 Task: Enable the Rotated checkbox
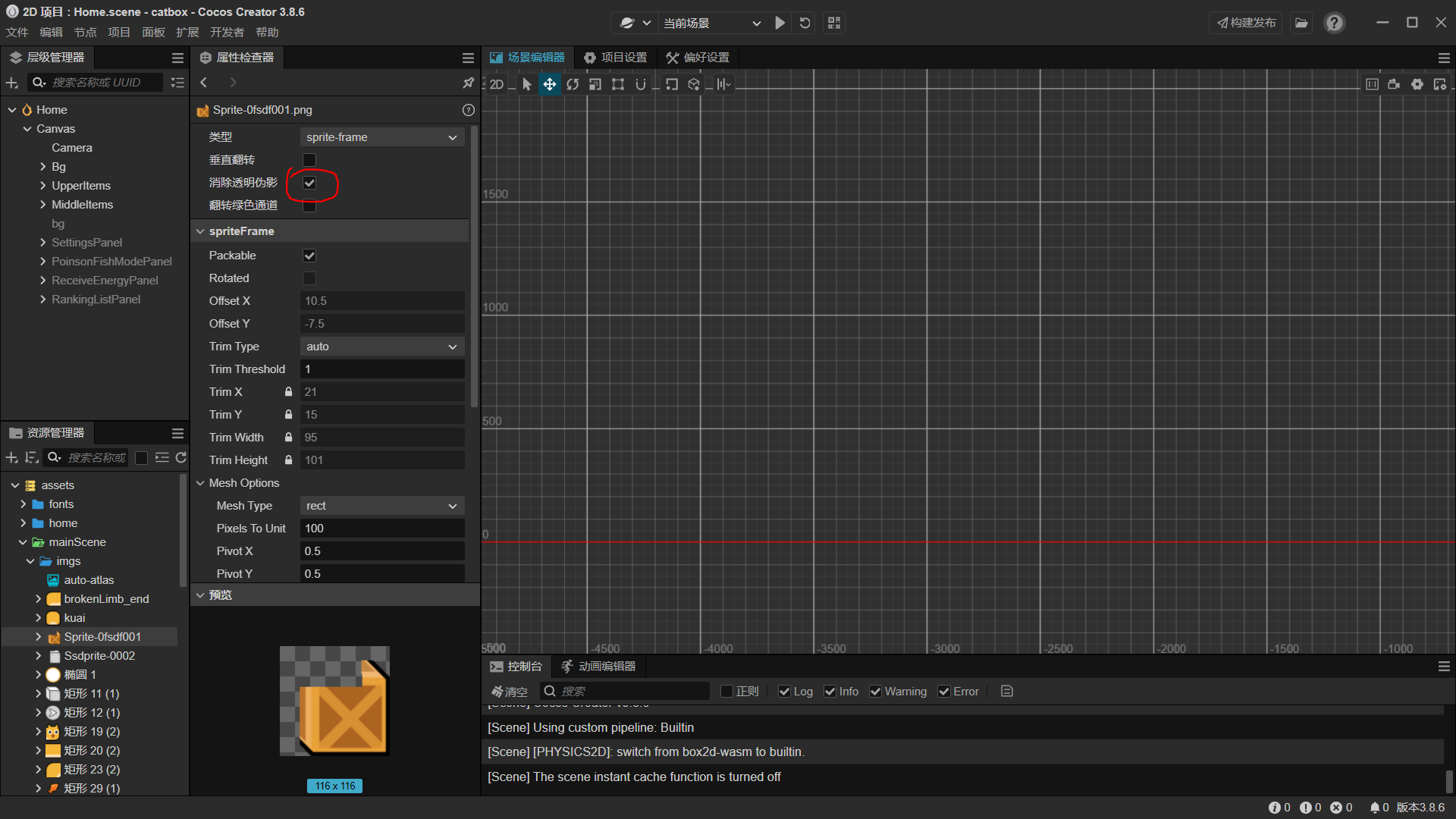coord(309,278)
